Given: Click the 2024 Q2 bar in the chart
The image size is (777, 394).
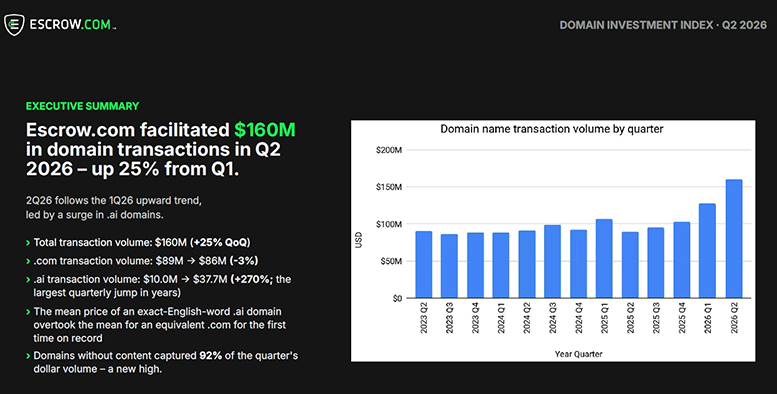Looking at the screenshot, I should pos(527,265).
